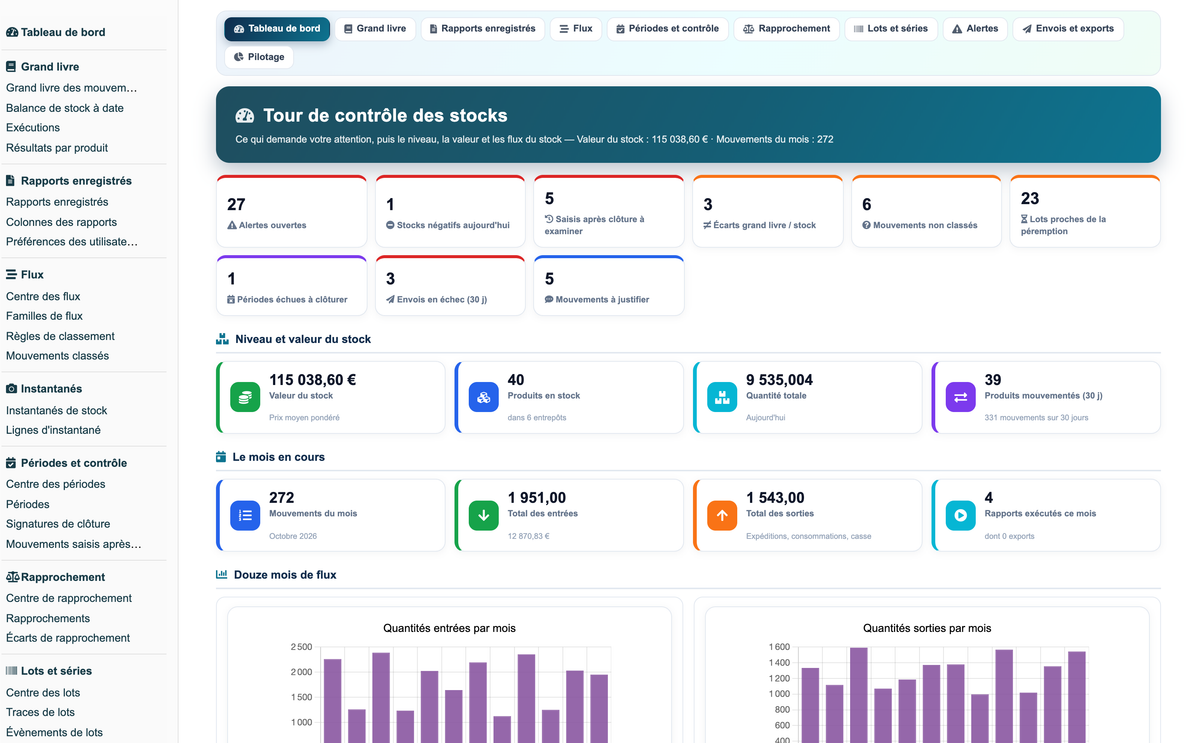Click the warning triangle on Alertes ouvertes card
1200x743 pixels.
(x=232, y=225)
